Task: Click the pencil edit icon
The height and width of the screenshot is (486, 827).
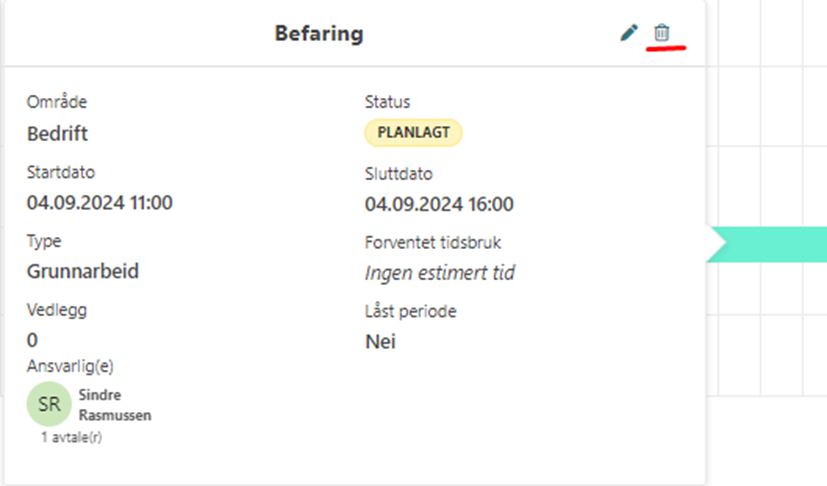Action: (x=629, y=33)
